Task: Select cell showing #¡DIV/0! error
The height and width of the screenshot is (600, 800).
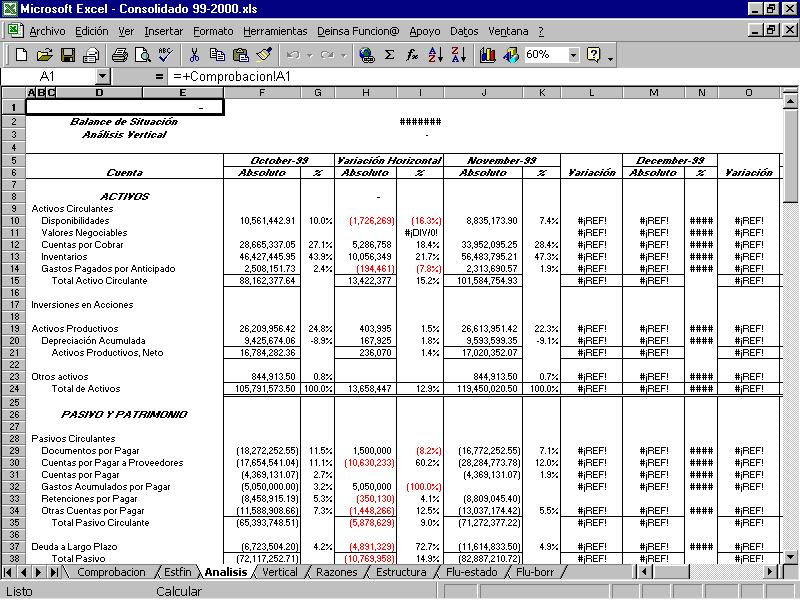Action: [x=421, y=233]
